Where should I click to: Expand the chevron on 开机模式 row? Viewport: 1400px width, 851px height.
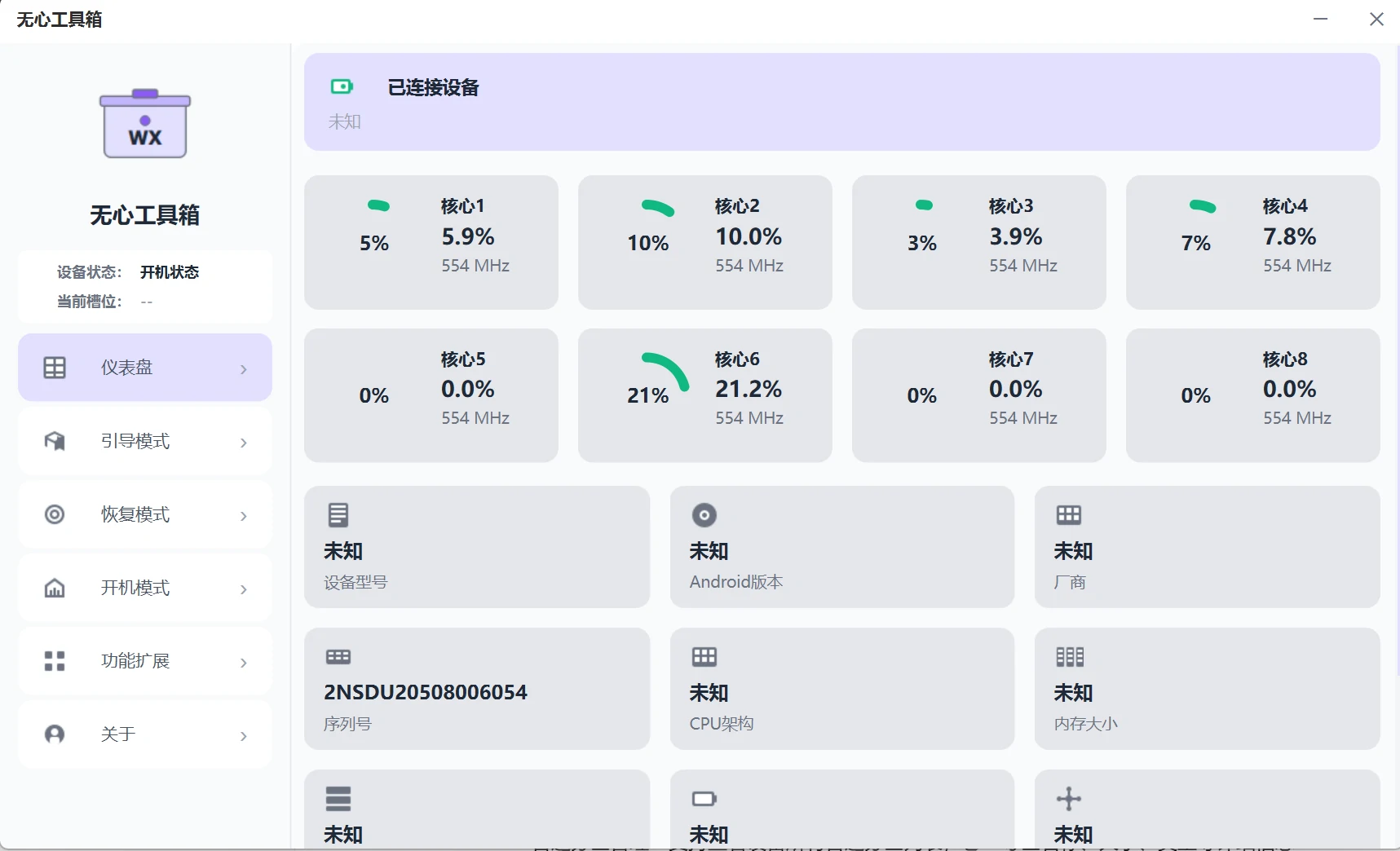pyautogui.click(x=244, y=589)
